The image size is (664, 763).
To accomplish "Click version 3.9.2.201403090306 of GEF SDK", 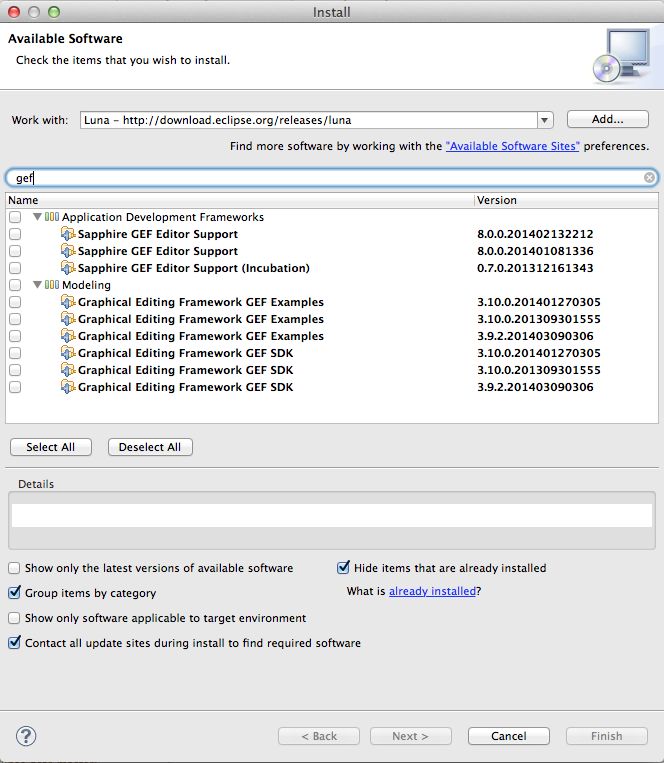I will pos(535,387).
